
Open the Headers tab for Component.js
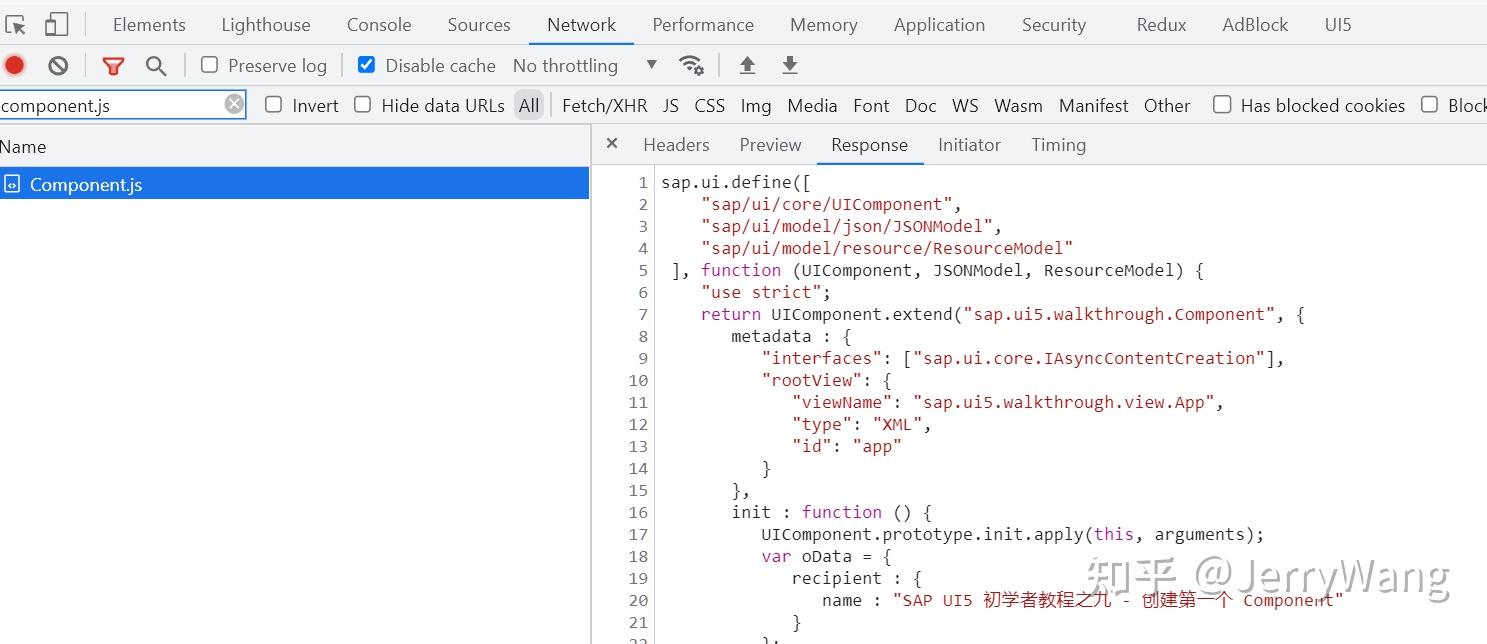pos(676,144)
